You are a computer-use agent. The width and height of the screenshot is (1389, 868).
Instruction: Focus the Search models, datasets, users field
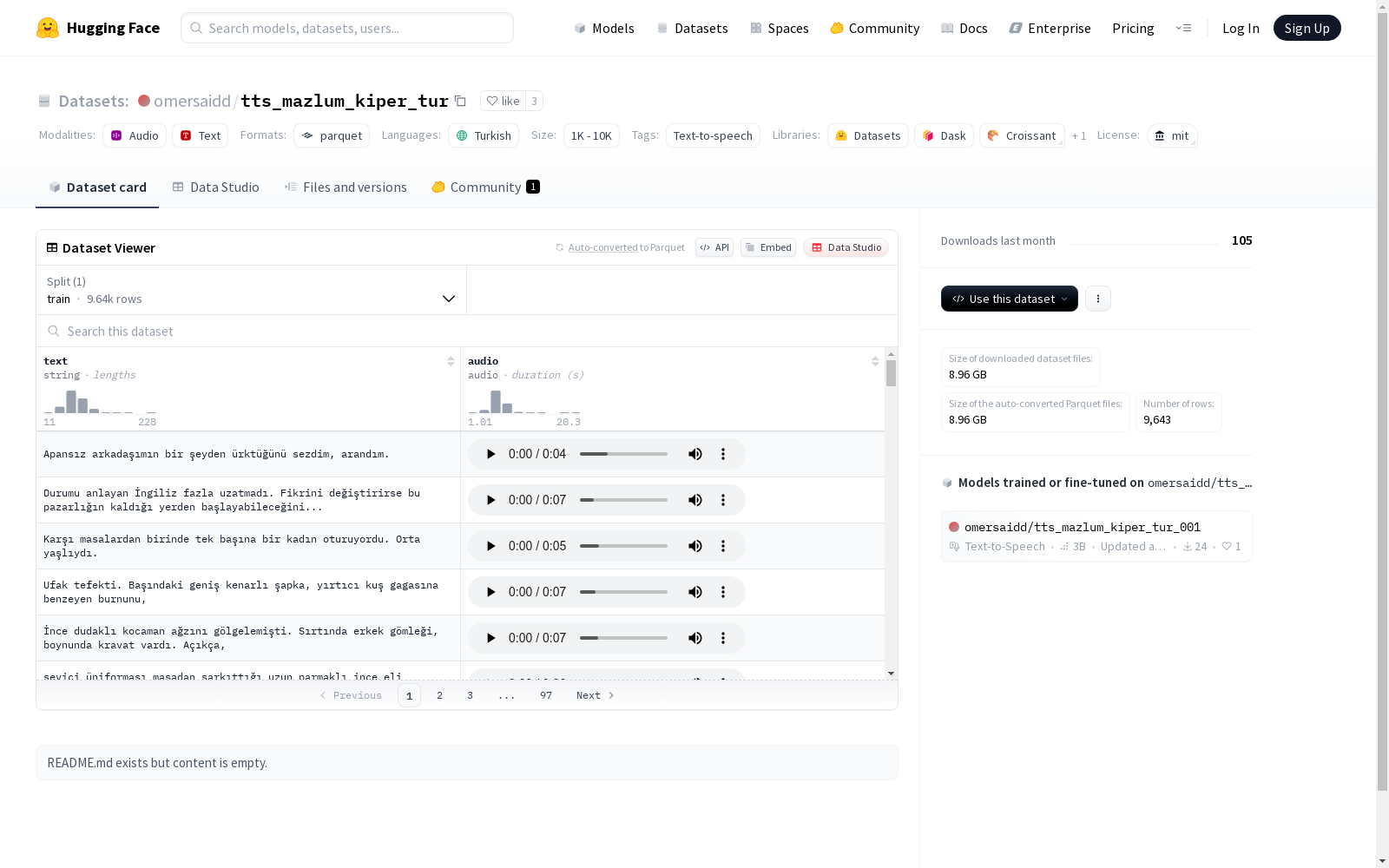(347, 28)
